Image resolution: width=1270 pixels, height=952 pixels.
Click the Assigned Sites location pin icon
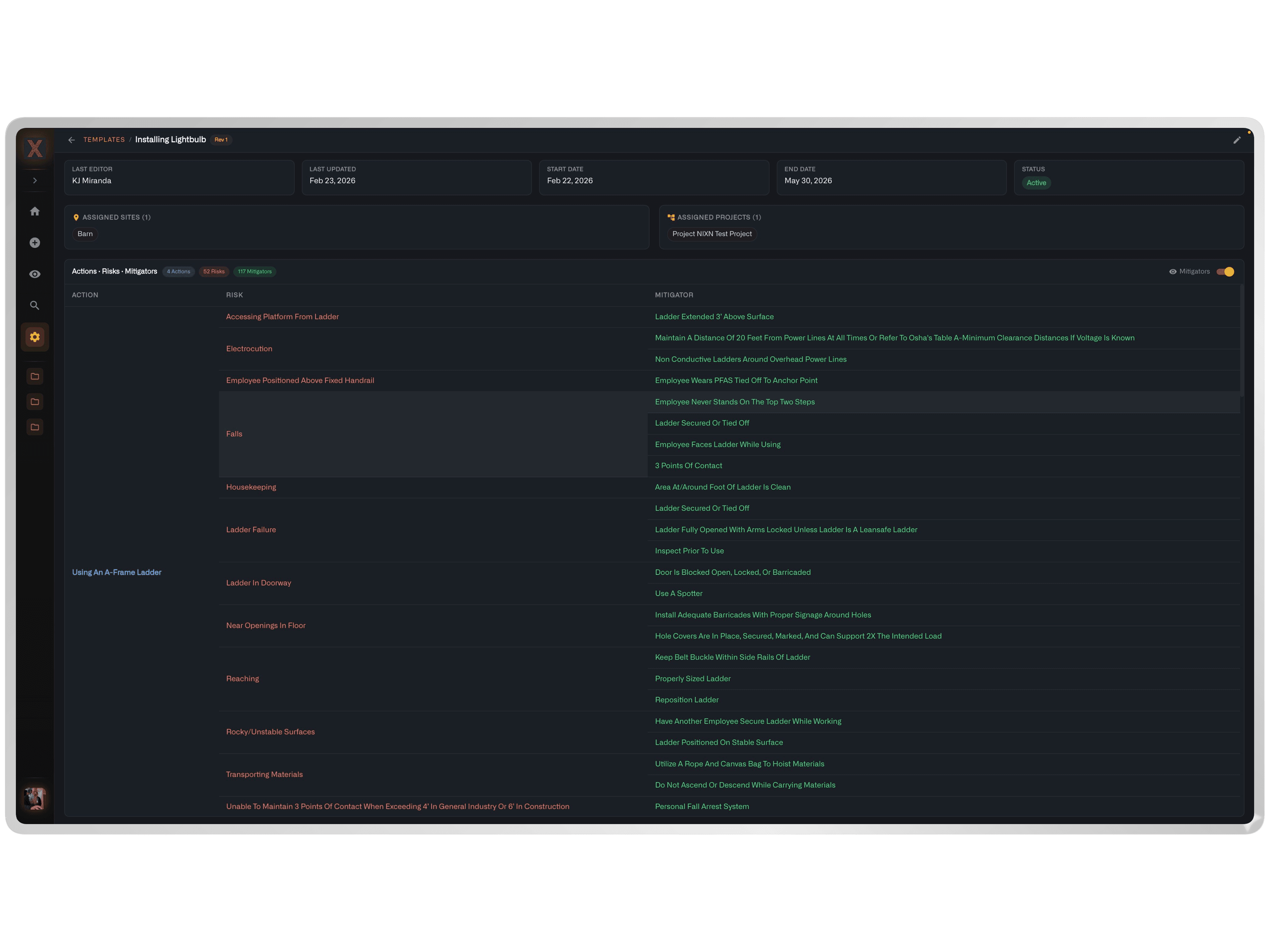click(76, 218)
